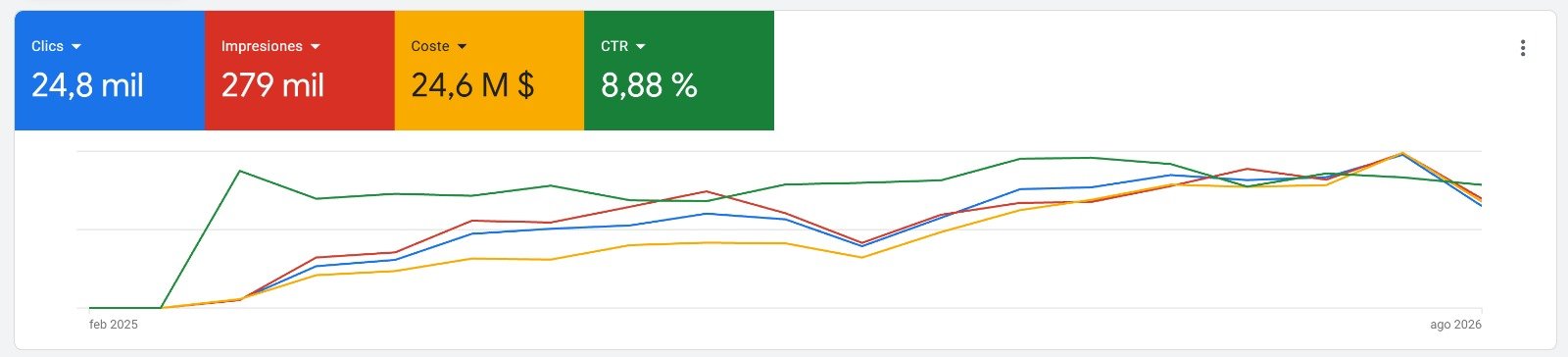This screenshot has width=1568, height=357.
Task: Select the Impresiones metric label
Action: click(x=262, y=46)
